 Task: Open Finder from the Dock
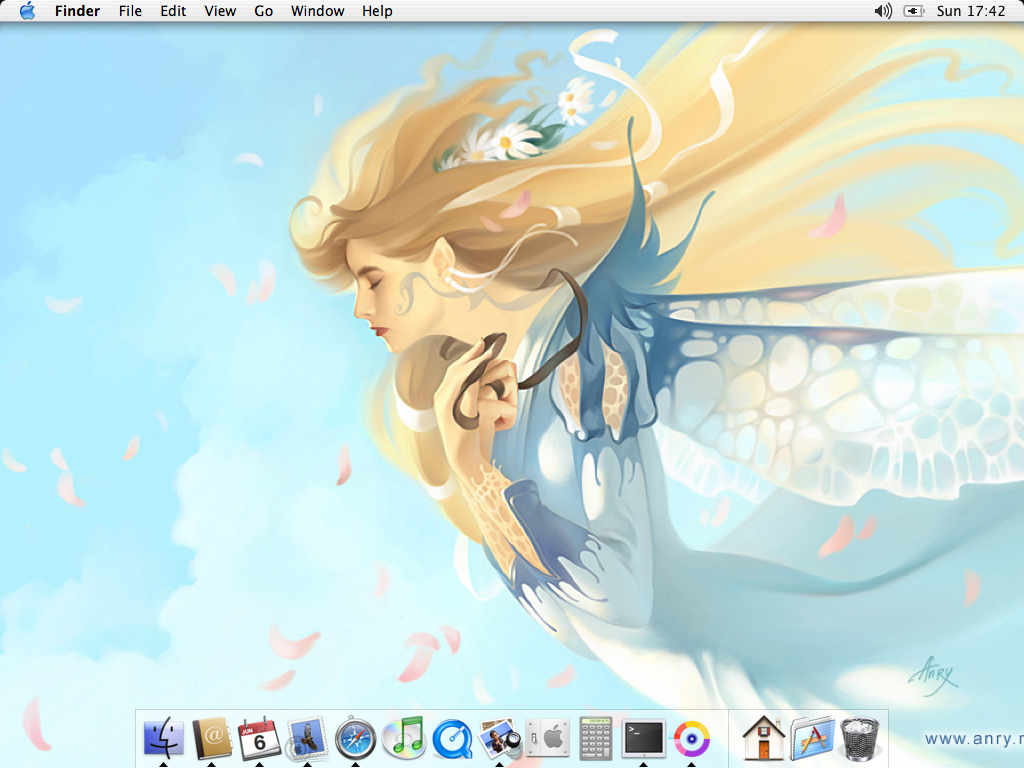(x=163, y=738)
